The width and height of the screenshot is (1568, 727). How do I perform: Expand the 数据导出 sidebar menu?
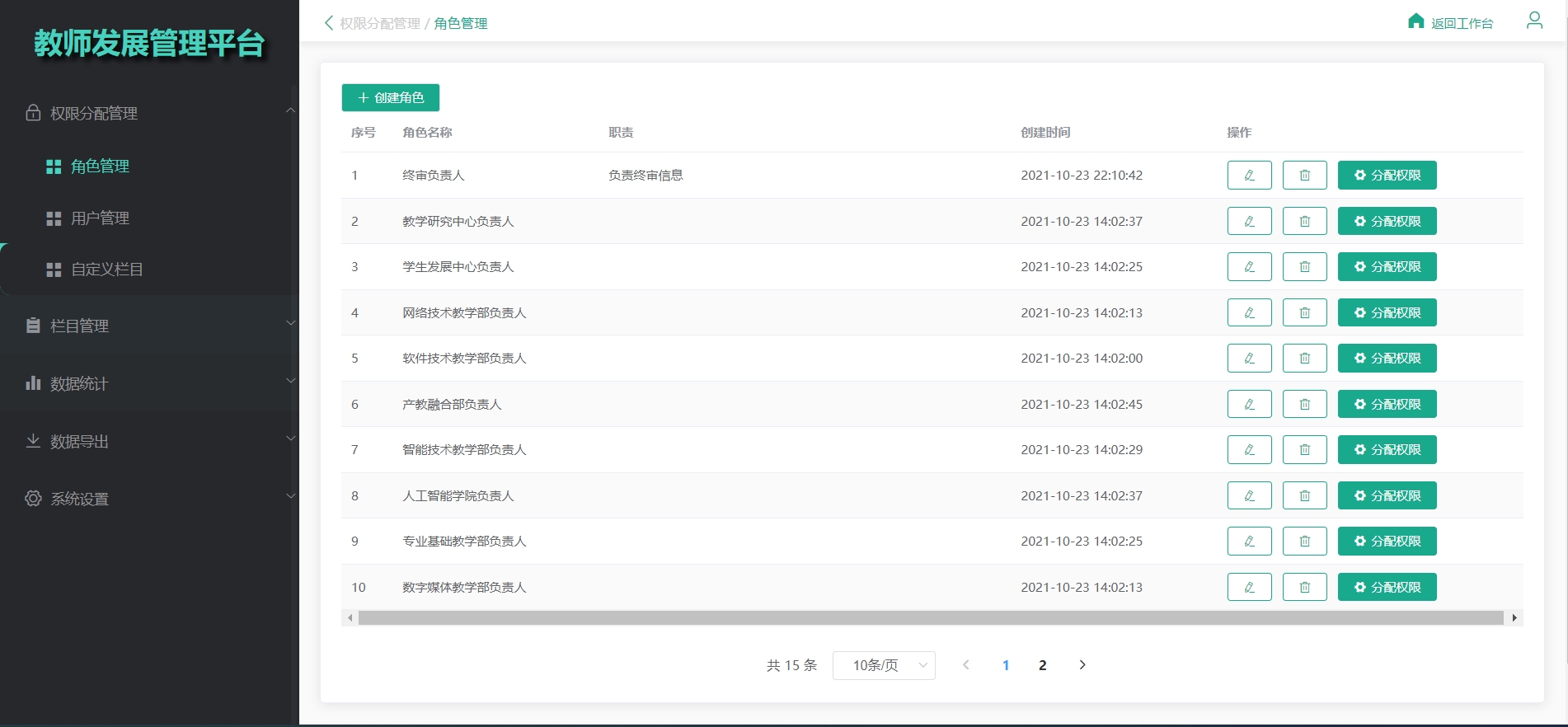290,439
